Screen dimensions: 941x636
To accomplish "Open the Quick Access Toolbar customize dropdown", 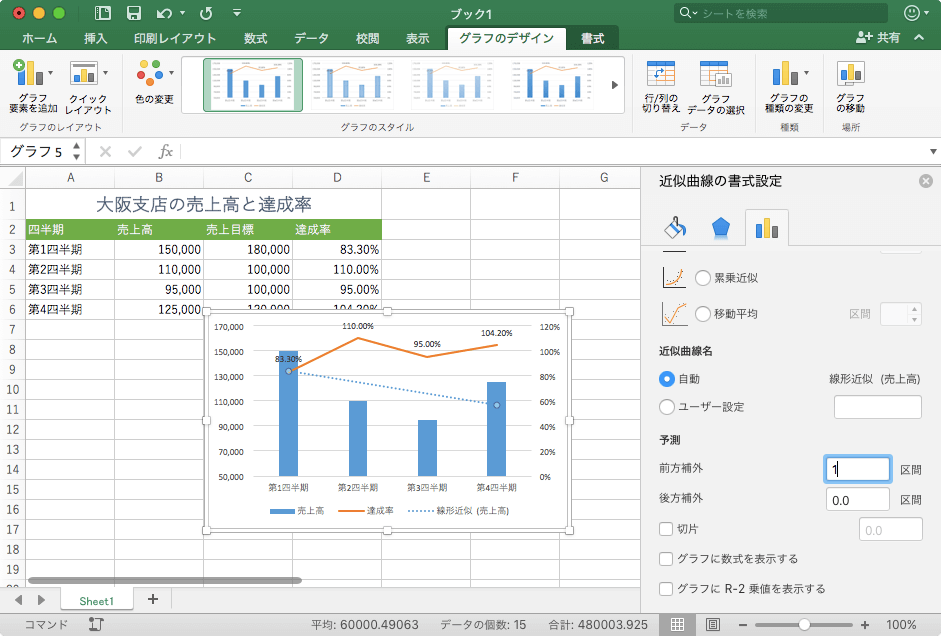I will 237,13.
